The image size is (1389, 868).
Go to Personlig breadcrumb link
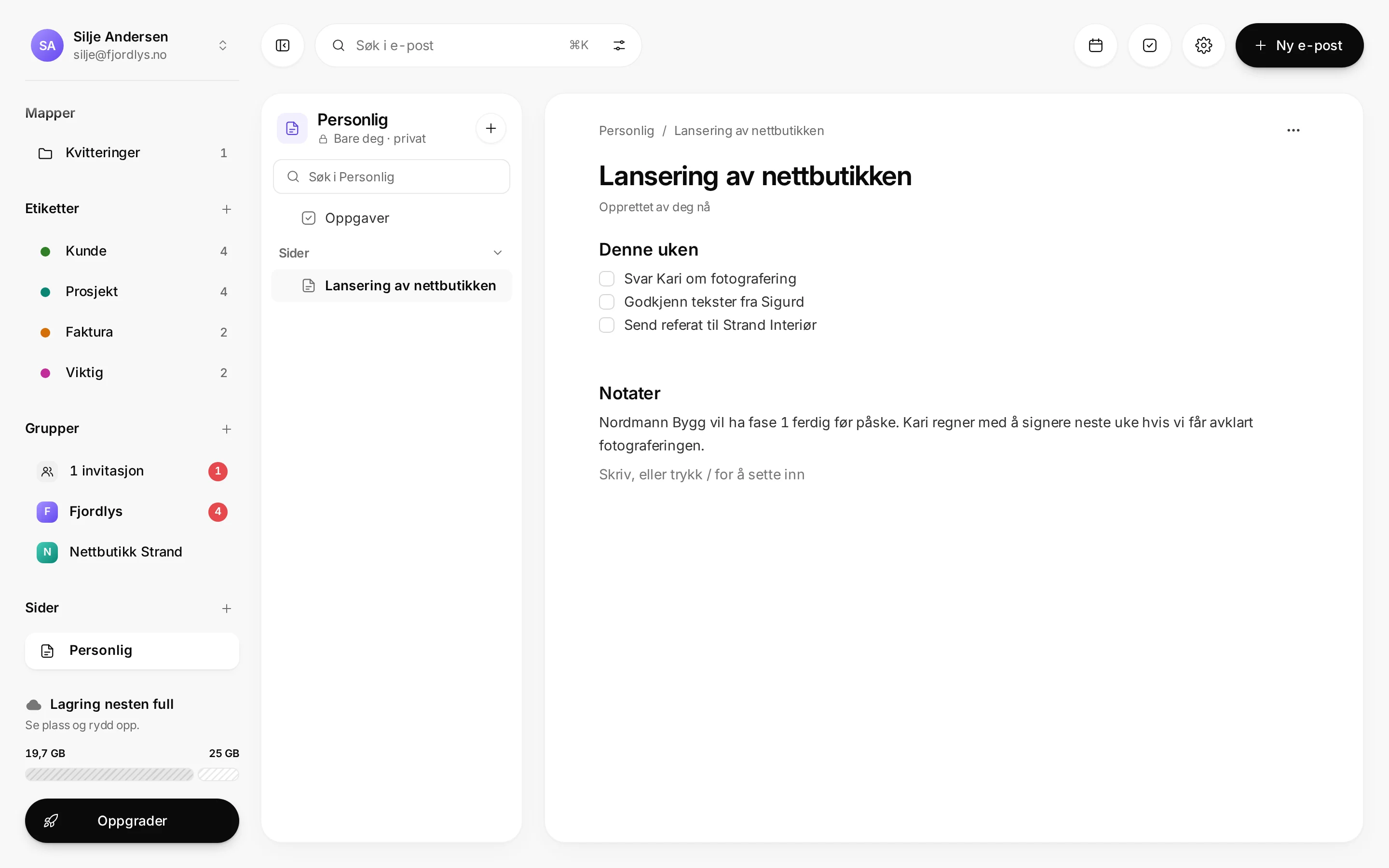click(626, 131)
